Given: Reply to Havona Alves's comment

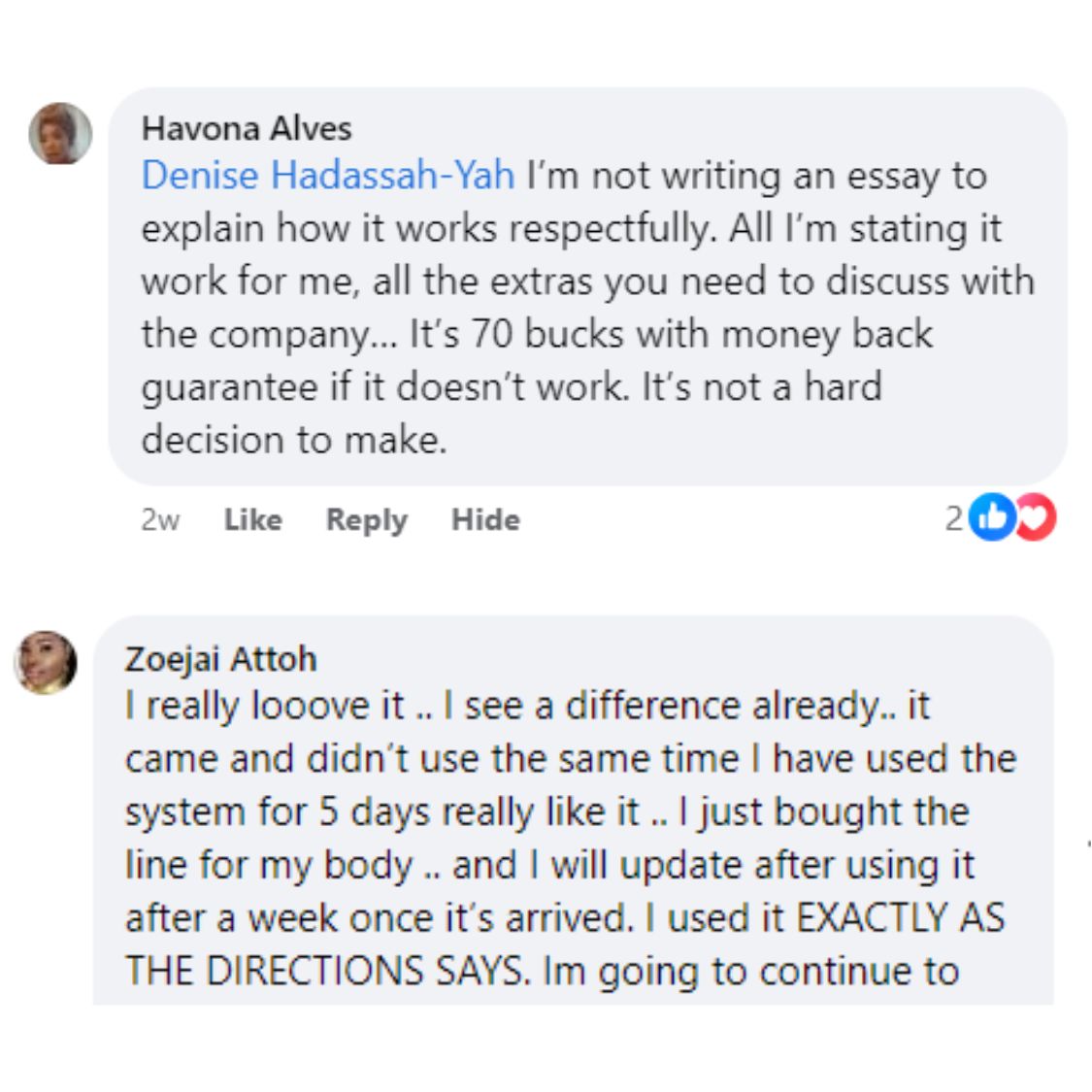Looking at the screenshot, I should (x=366, y=520).
